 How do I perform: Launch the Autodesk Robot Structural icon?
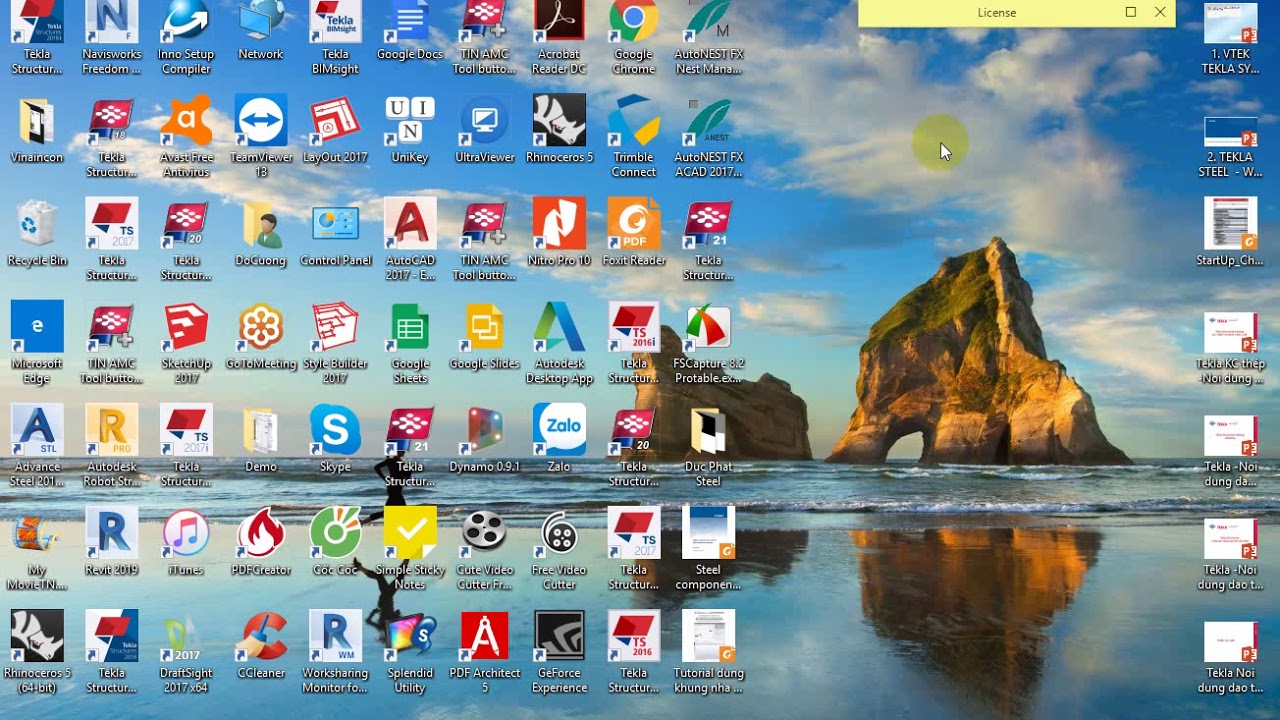coord(112,446)
